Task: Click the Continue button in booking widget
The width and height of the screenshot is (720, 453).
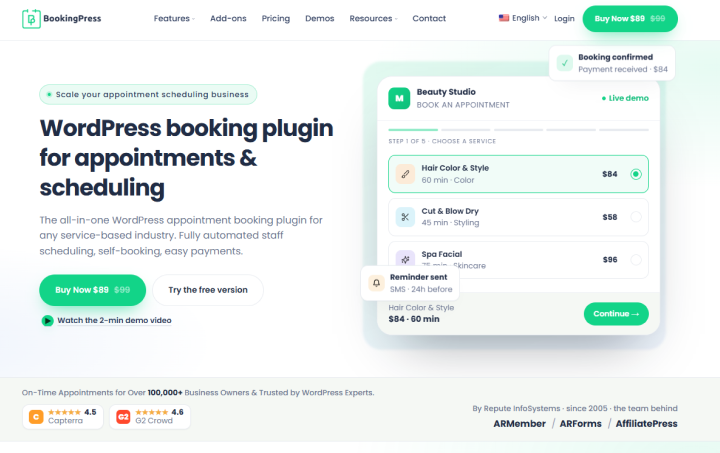Action: coord(616,314)
